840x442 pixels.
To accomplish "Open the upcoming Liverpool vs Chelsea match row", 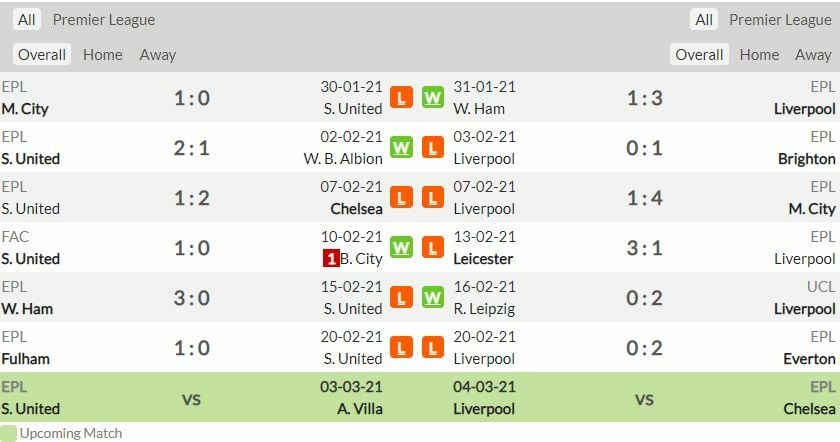I will point(644,398).
